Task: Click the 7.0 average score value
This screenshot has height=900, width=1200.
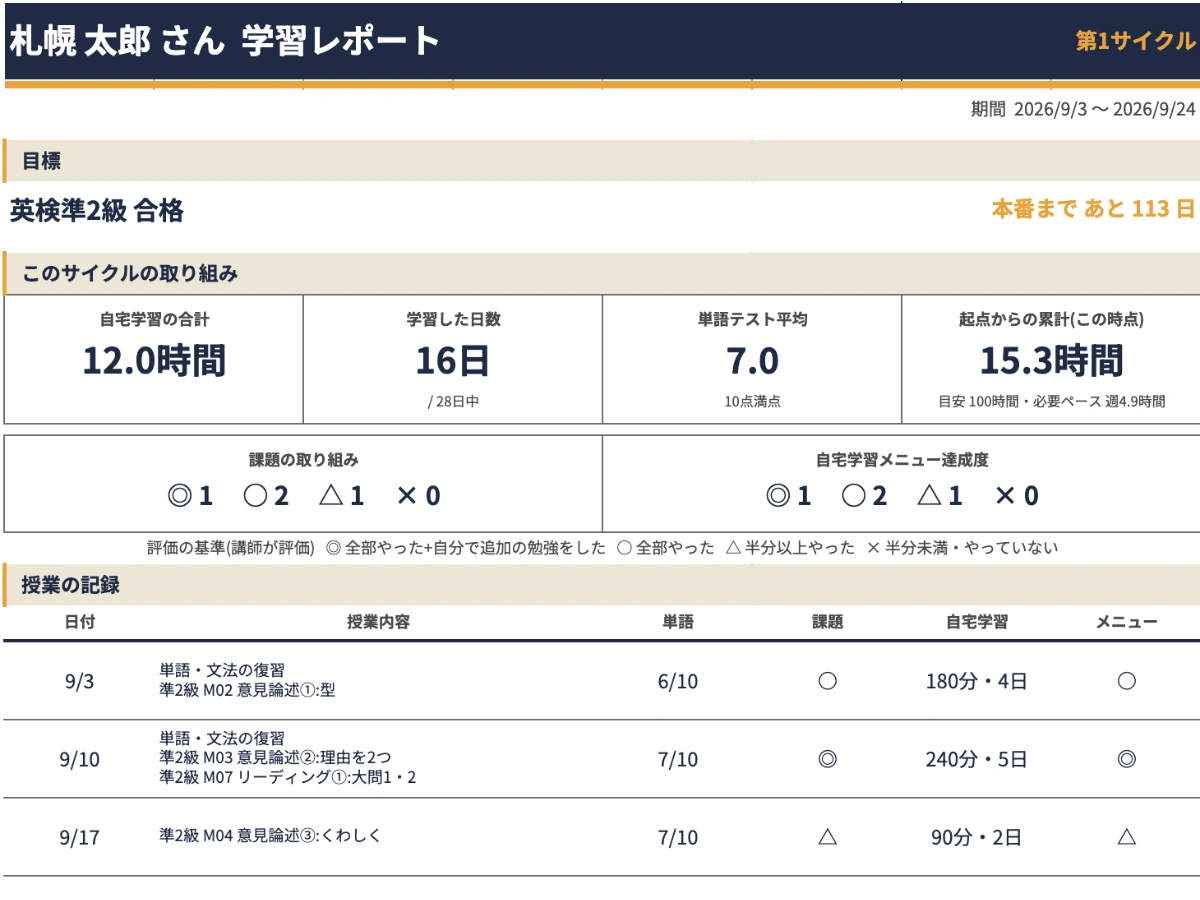Action: coord(752,361)
